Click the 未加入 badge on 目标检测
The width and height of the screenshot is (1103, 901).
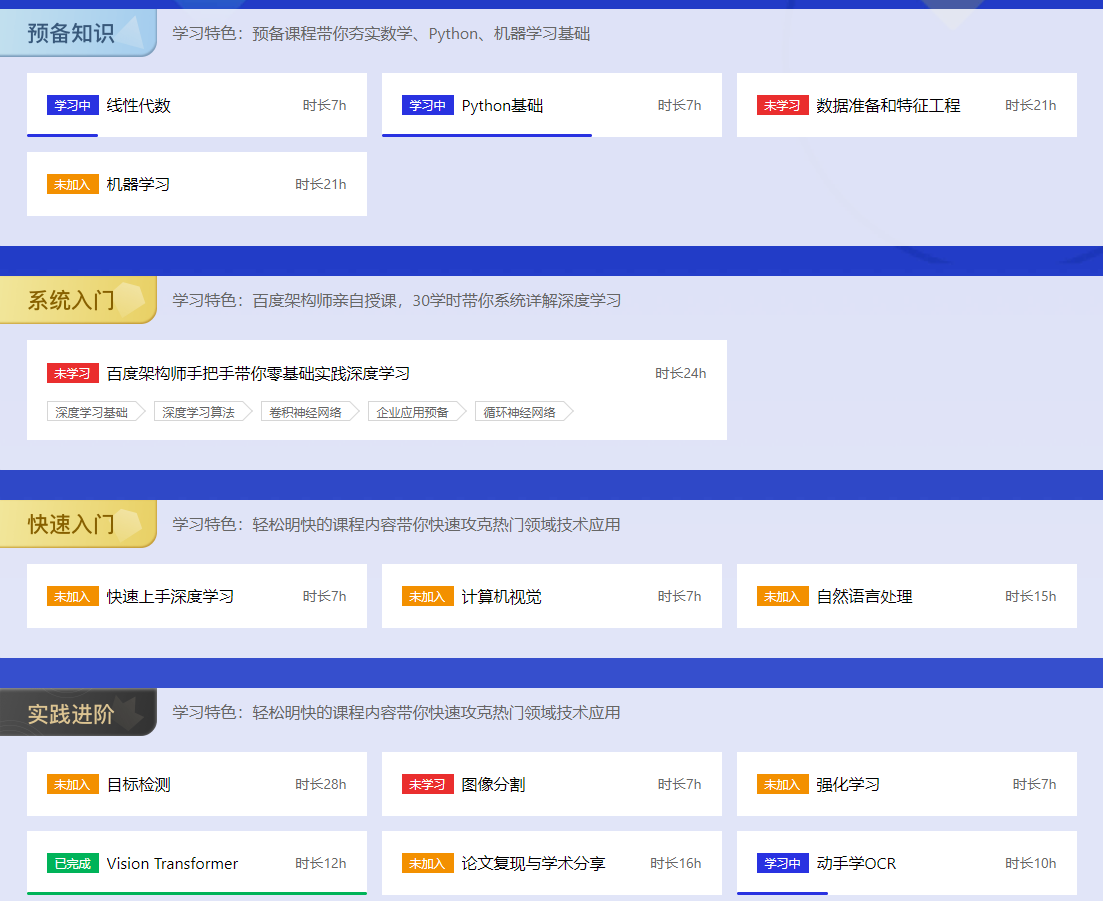click(x=72, y=784)
